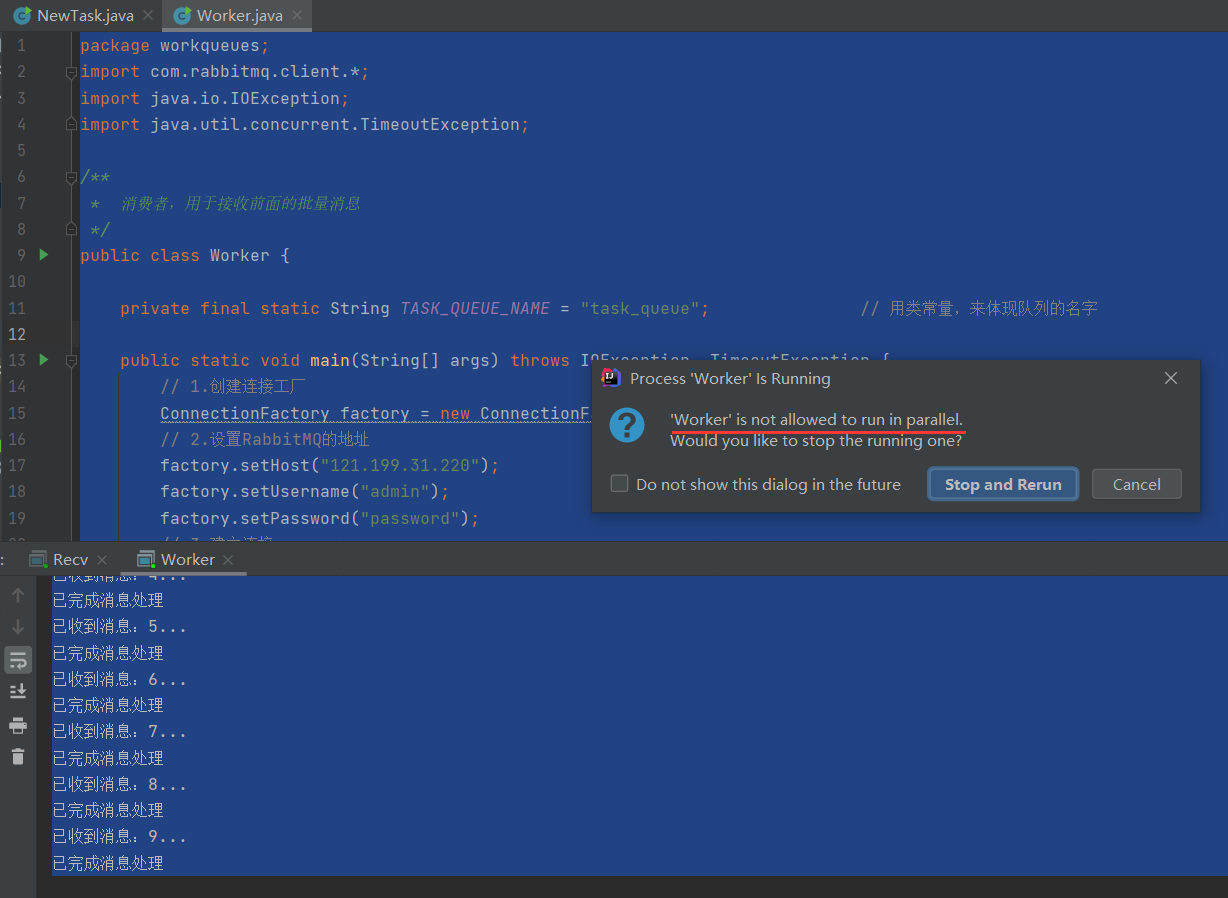The height and width of the screenshot is (898, 1228).
Task: Click the blue question mark dialog icon
Action: point(627,424)
